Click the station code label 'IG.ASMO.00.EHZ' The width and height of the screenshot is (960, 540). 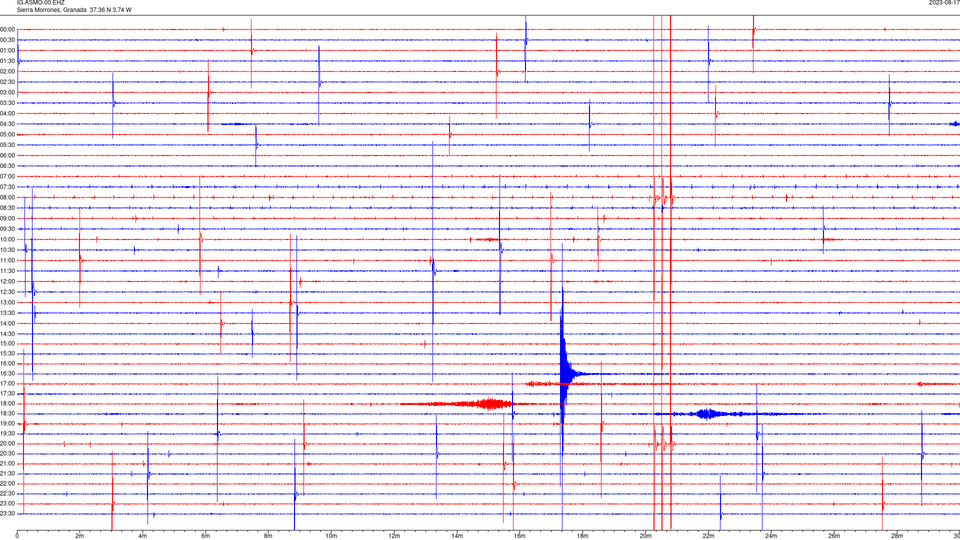click(40, 2)
